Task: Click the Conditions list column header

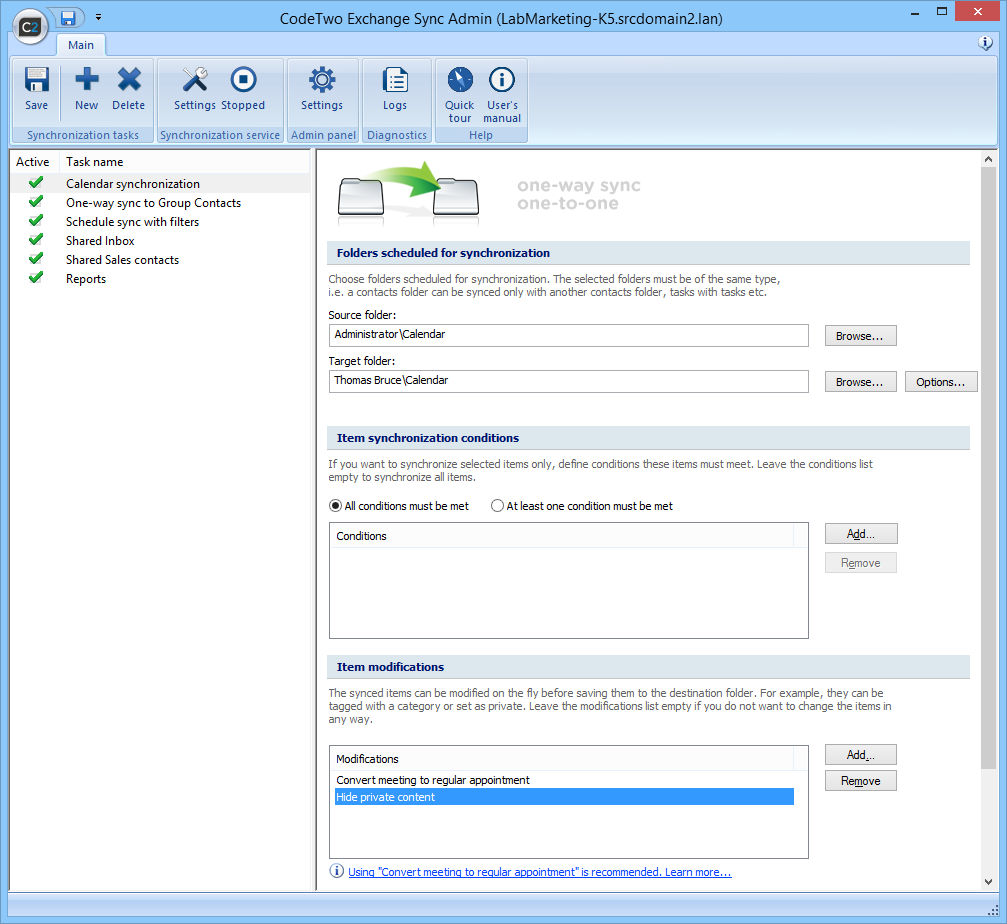Action: click(562, 536)
